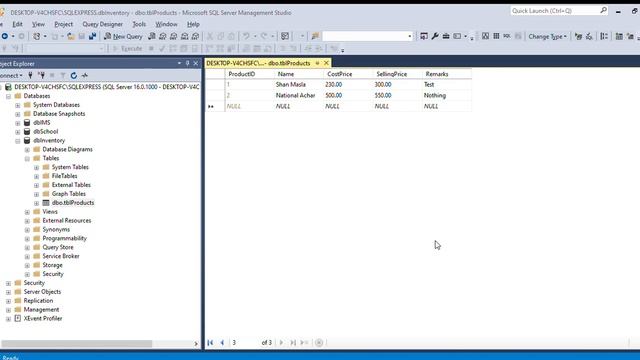Select the Server Objects folder

click(x=42, y=292)
